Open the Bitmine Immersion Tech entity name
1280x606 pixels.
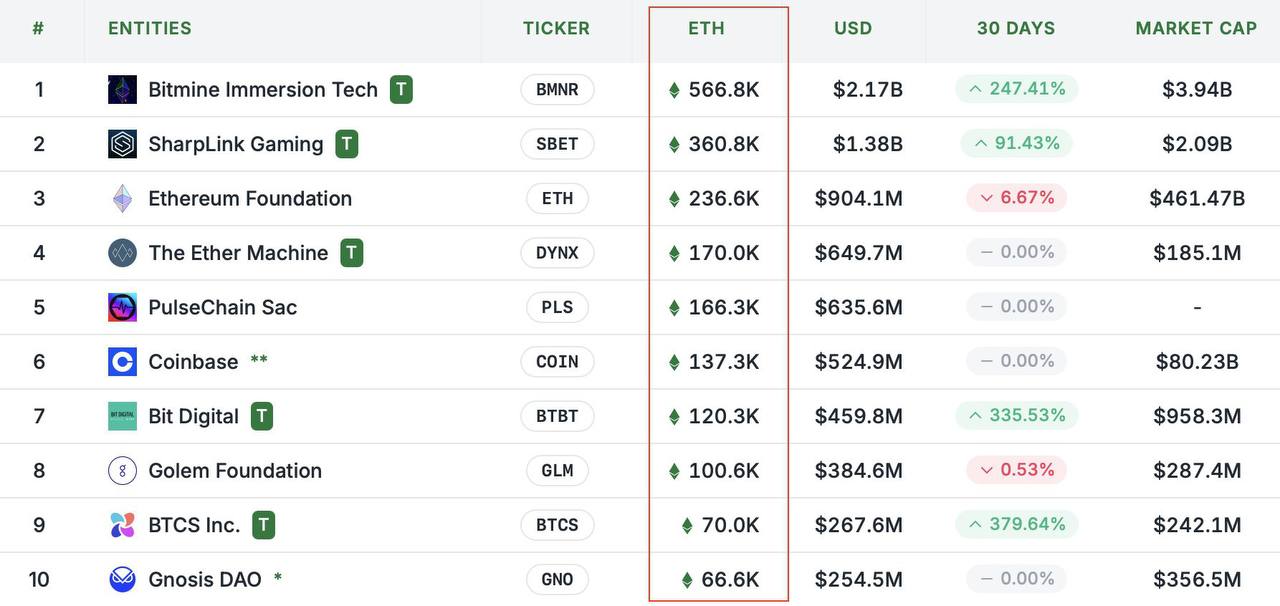(263, 89)
